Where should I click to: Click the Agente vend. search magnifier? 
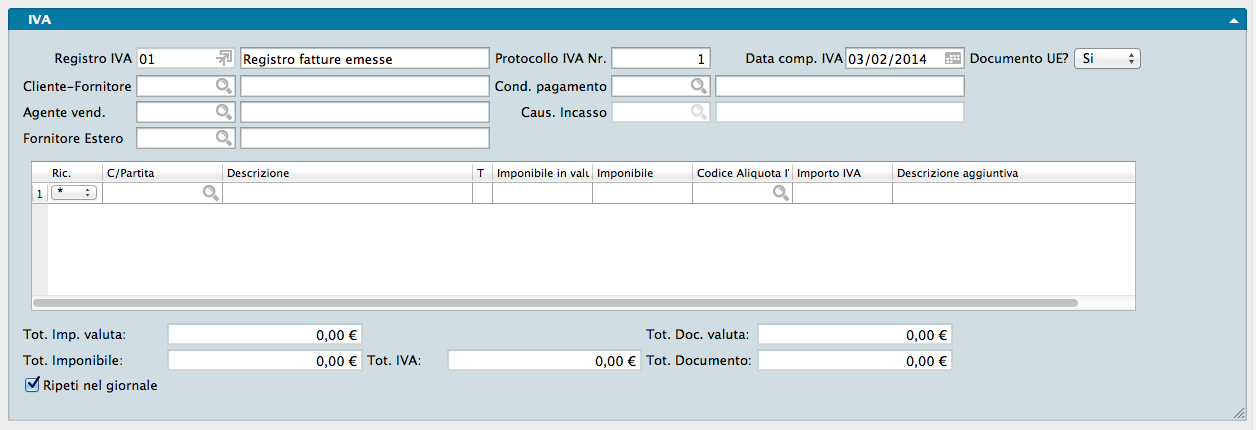coord(224,112)
